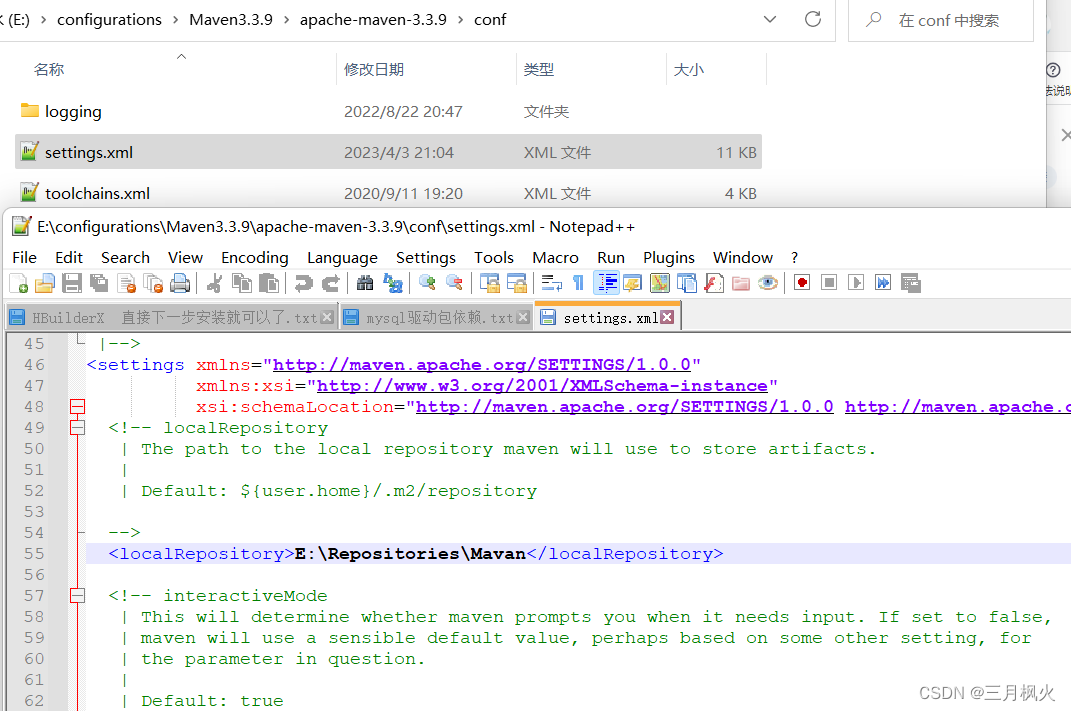Click the Zoom Out magnifier icon
This screenshot has height=711, width=1071.
[454, 283]
